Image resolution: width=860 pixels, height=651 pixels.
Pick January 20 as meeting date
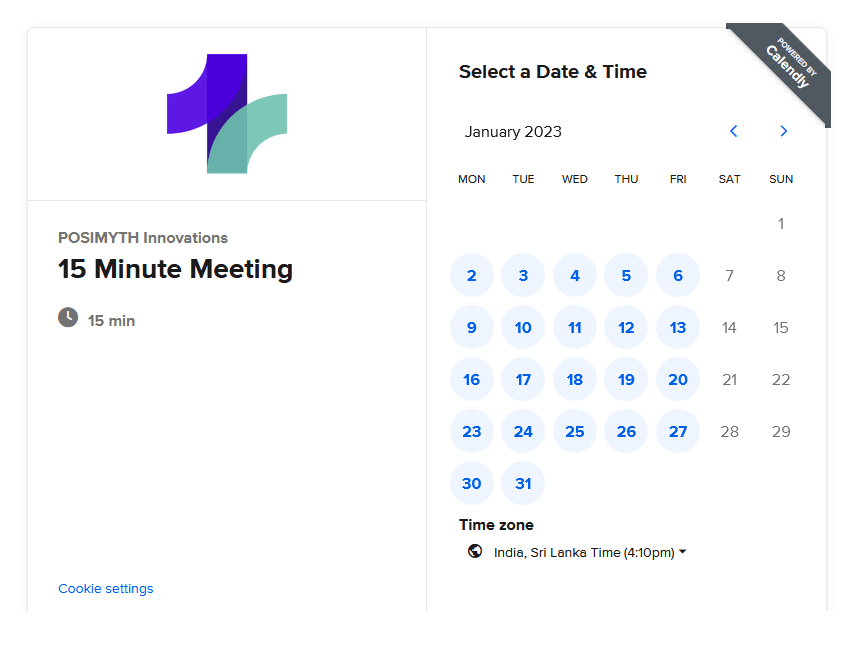click(678, 379)
